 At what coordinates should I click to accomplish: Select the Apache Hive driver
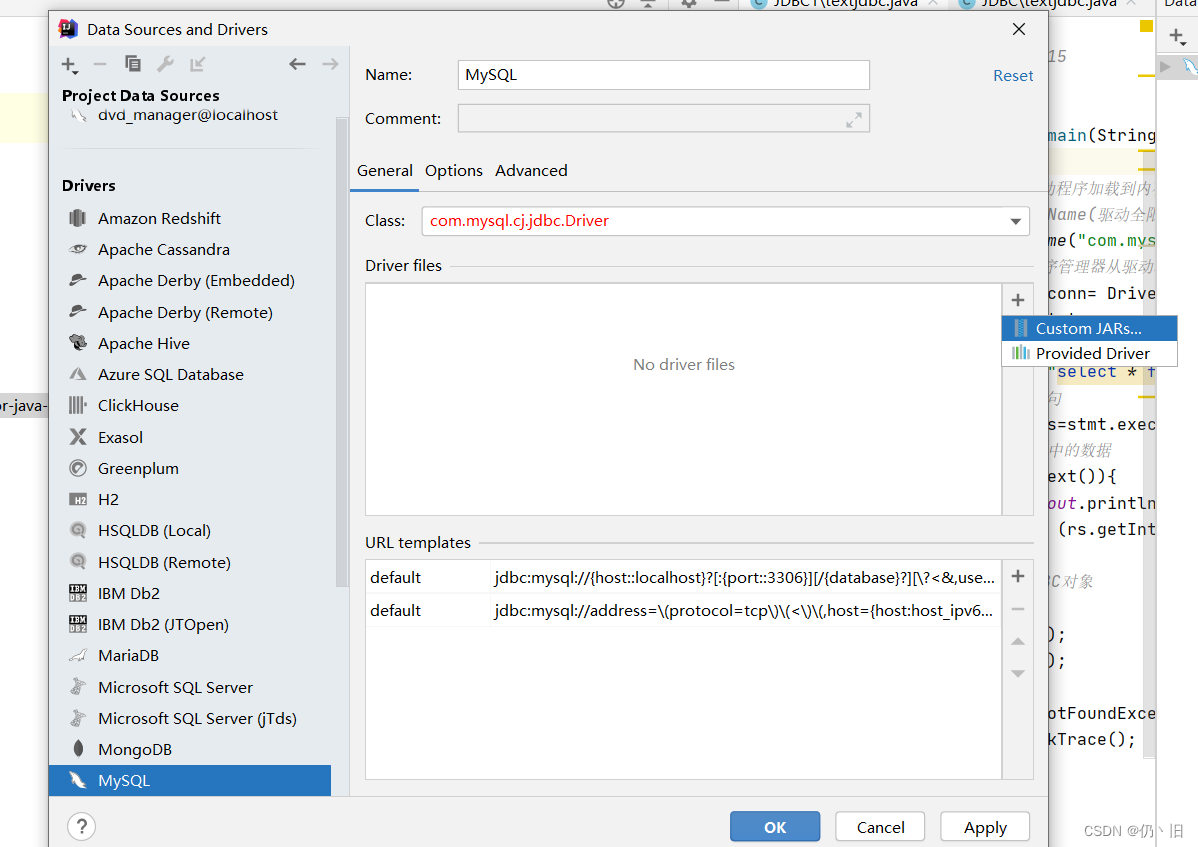point(189,344)
